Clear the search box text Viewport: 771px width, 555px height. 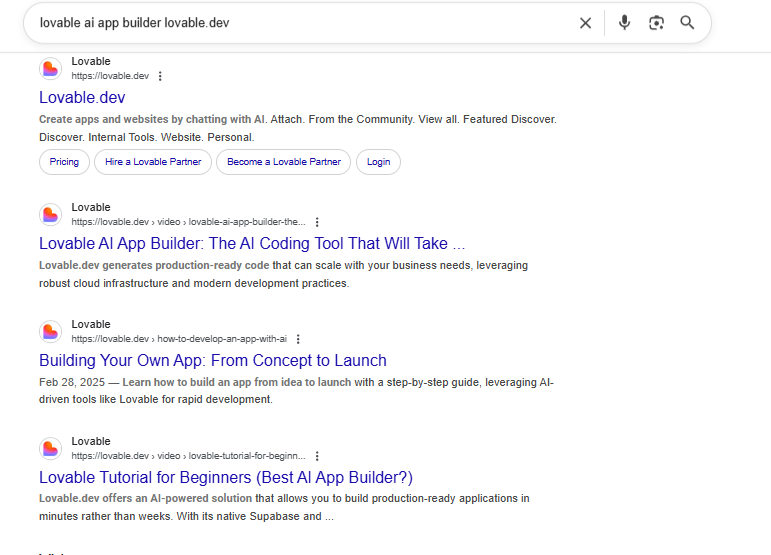pos(585,23)
